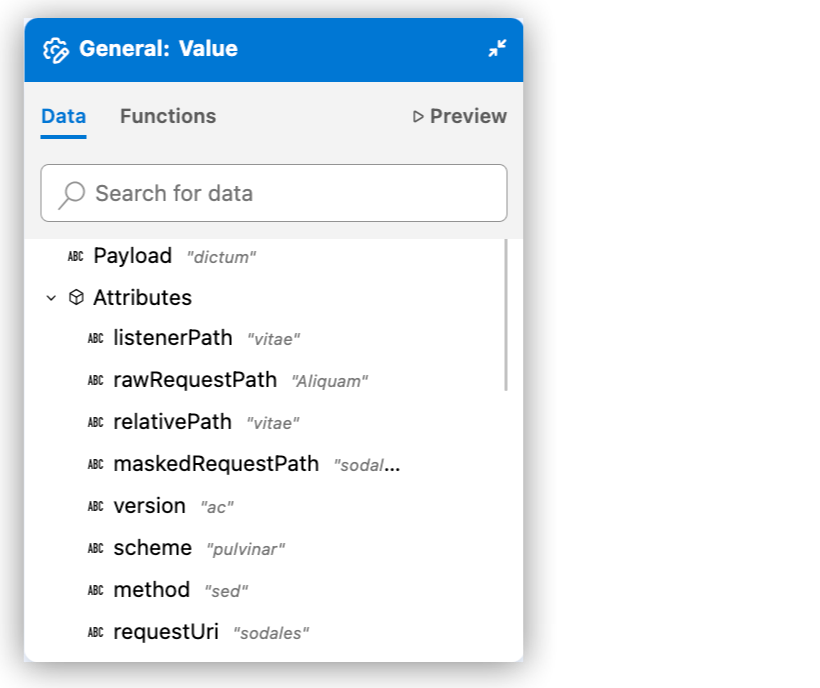Switch to the Data tab
Image resolution: width=820 pixels, height=688 pixels.
point(63,116)
